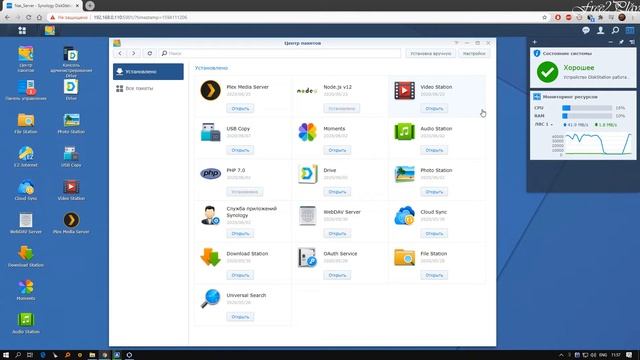Click Node.js v12 package icon

(x=307, y=90)
